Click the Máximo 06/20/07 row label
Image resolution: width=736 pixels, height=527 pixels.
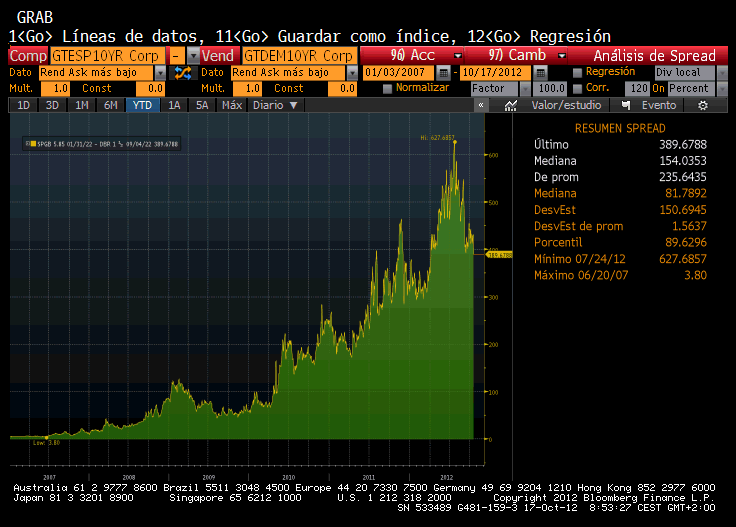click(x=581, y=275)
